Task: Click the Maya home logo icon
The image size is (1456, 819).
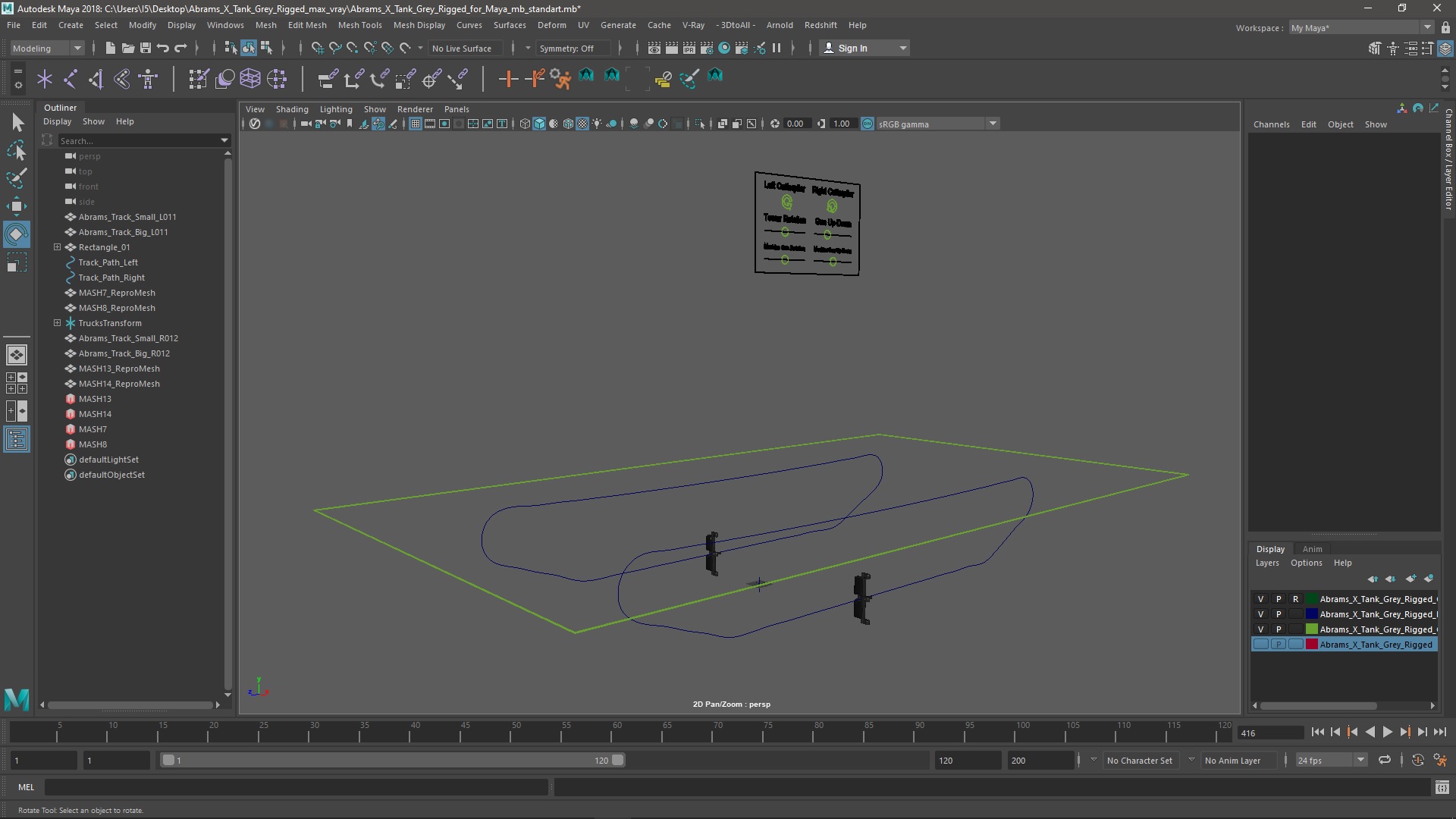Action: click(x=17, y=698)
